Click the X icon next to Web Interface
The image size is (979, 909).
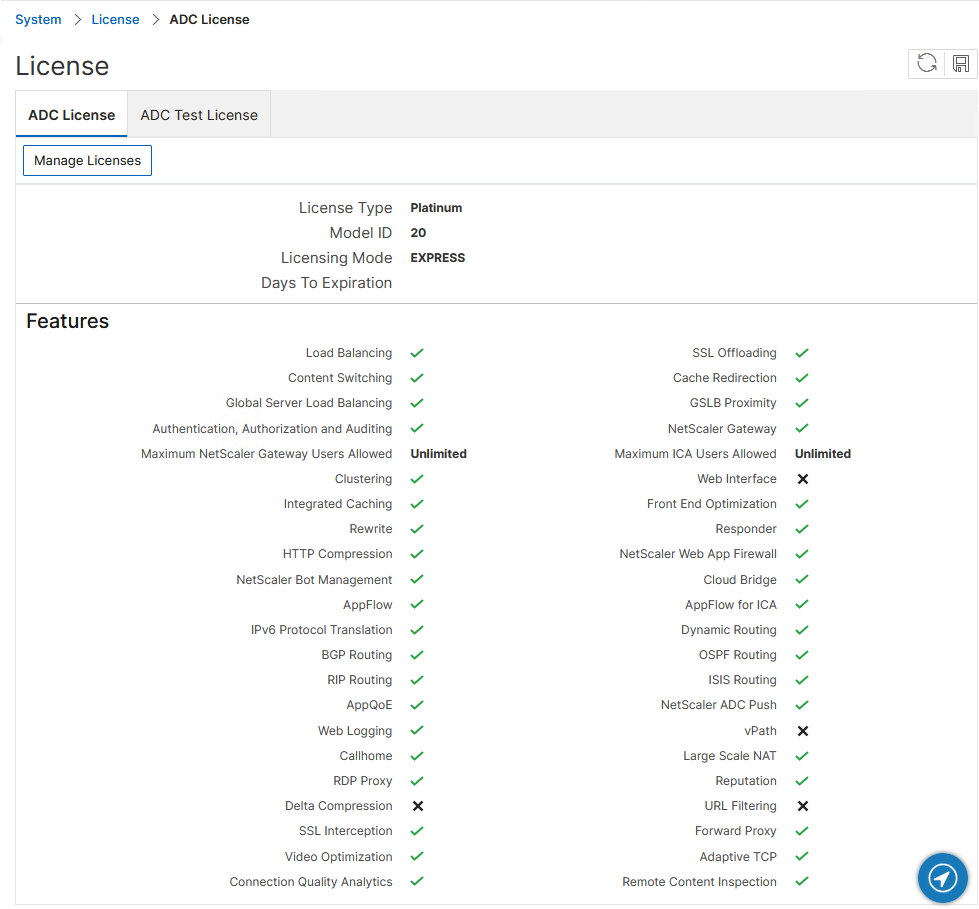(802, 478)
